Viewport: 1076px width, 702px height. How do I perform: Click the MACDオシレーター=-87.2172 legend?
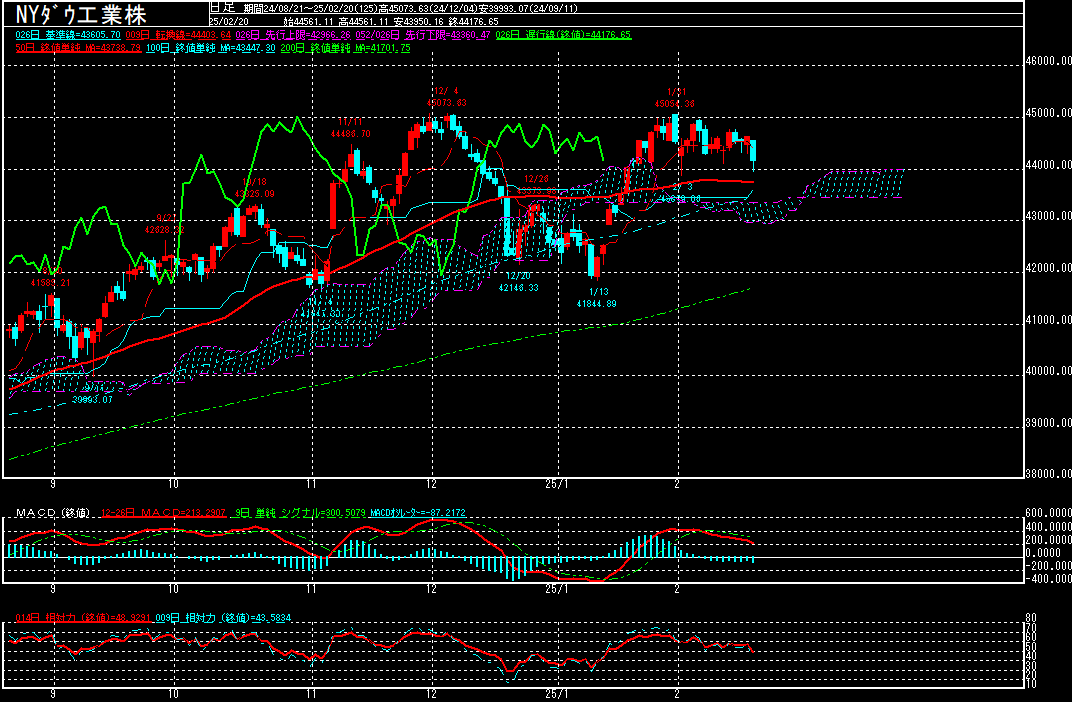(418, 513)
